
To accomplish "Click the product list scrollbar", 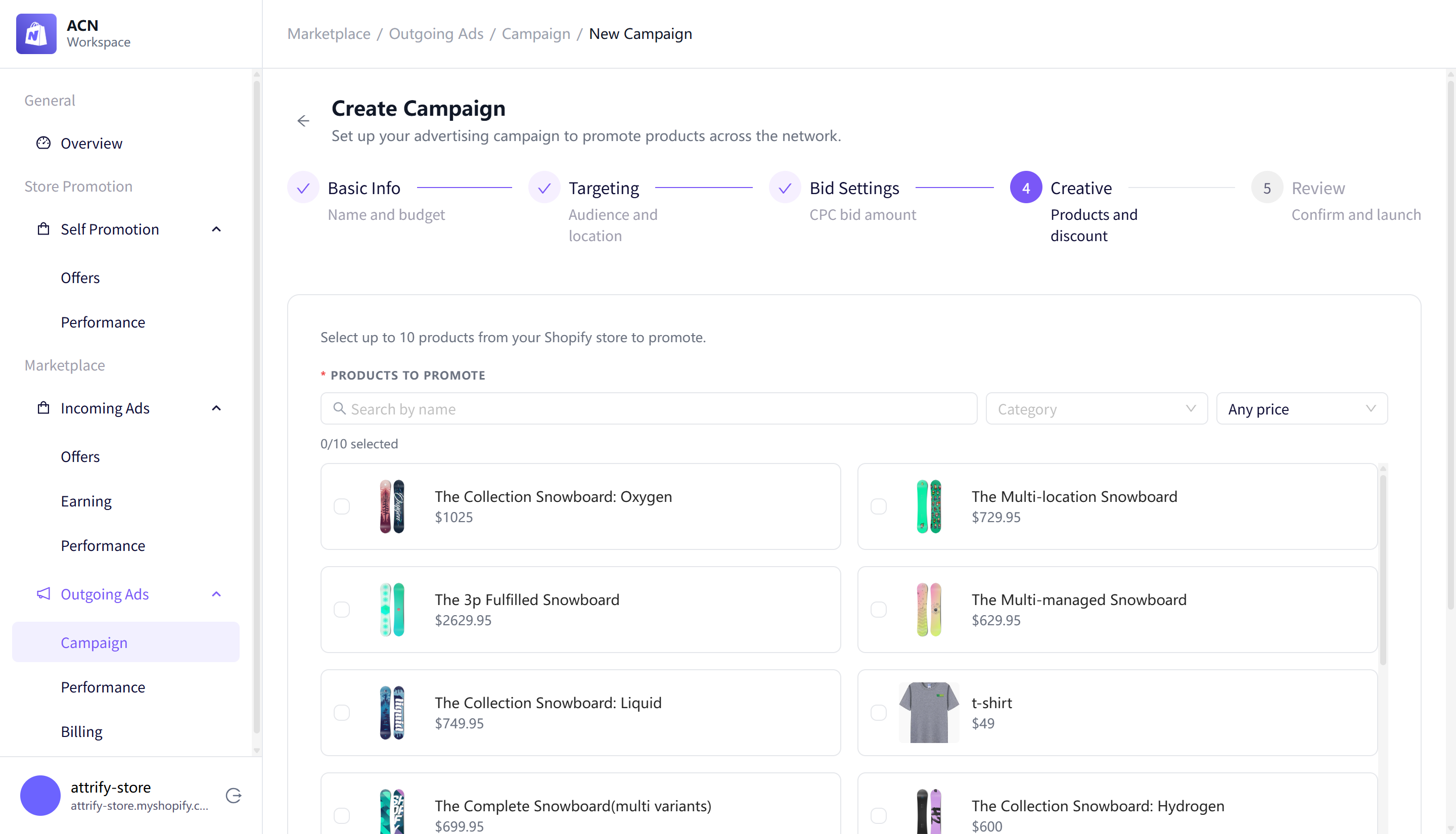I will tap(1383, 570).
